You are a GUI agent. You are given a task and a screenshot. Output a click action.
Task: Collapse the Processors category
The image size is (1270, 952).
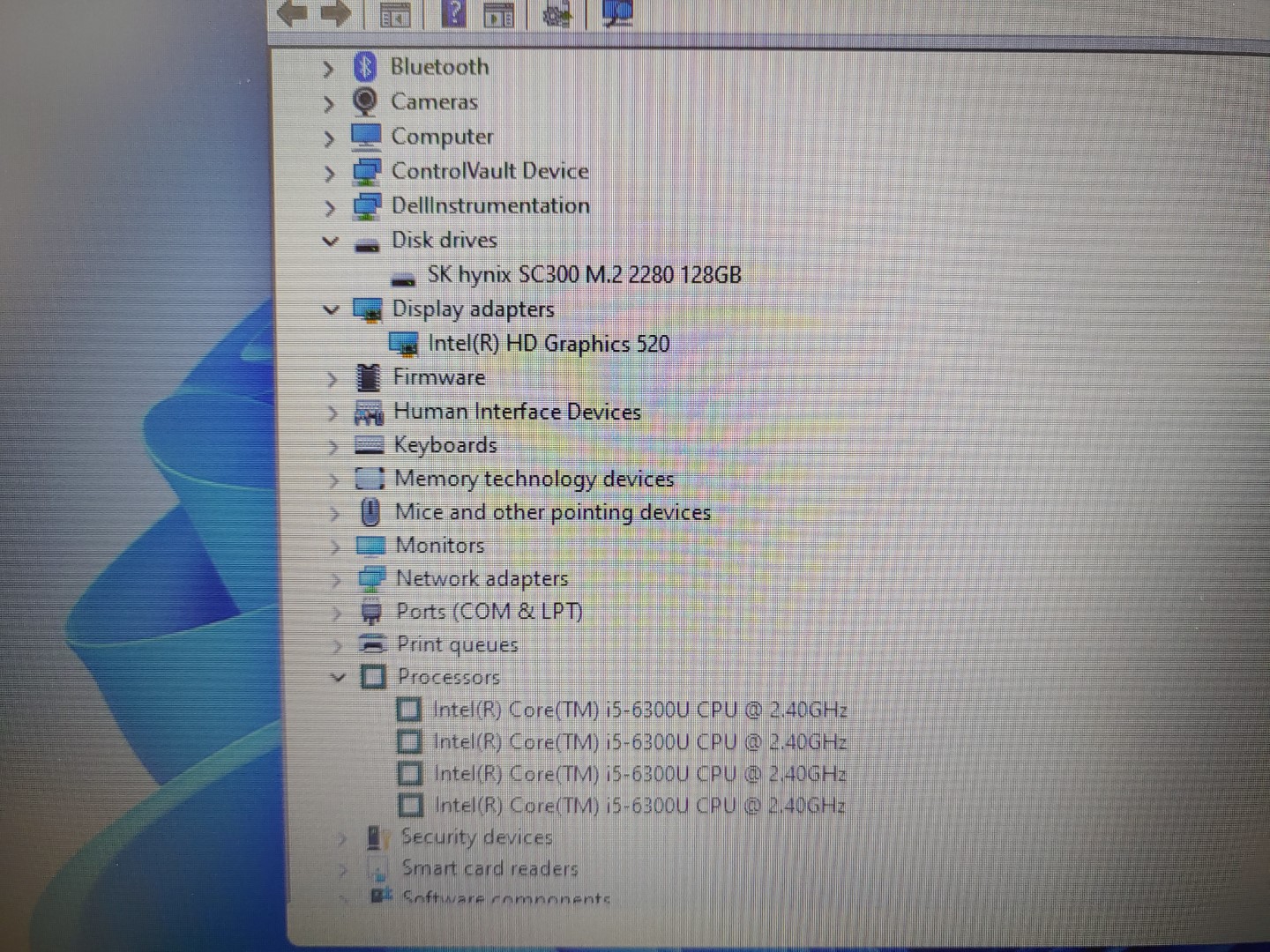[338, 677]
